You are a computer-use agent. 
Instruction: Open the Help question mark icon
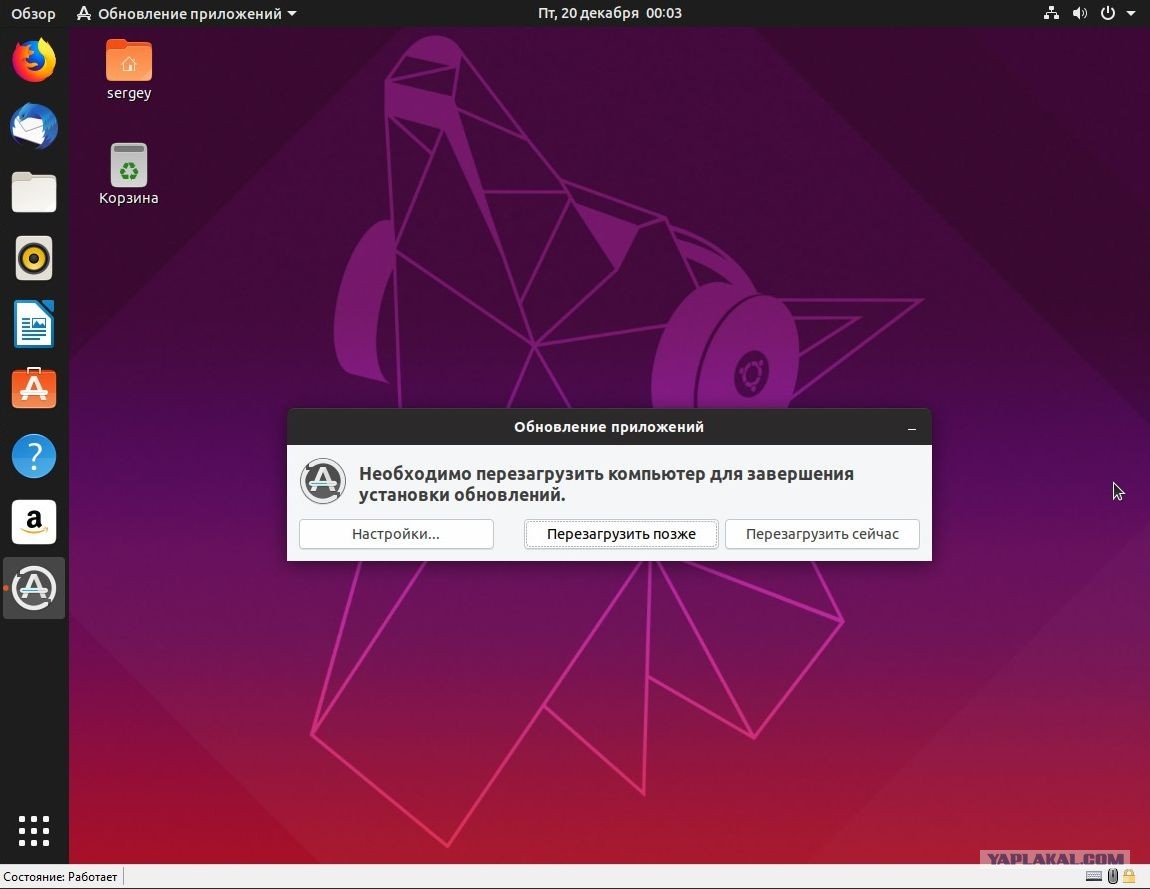point(34,456)
